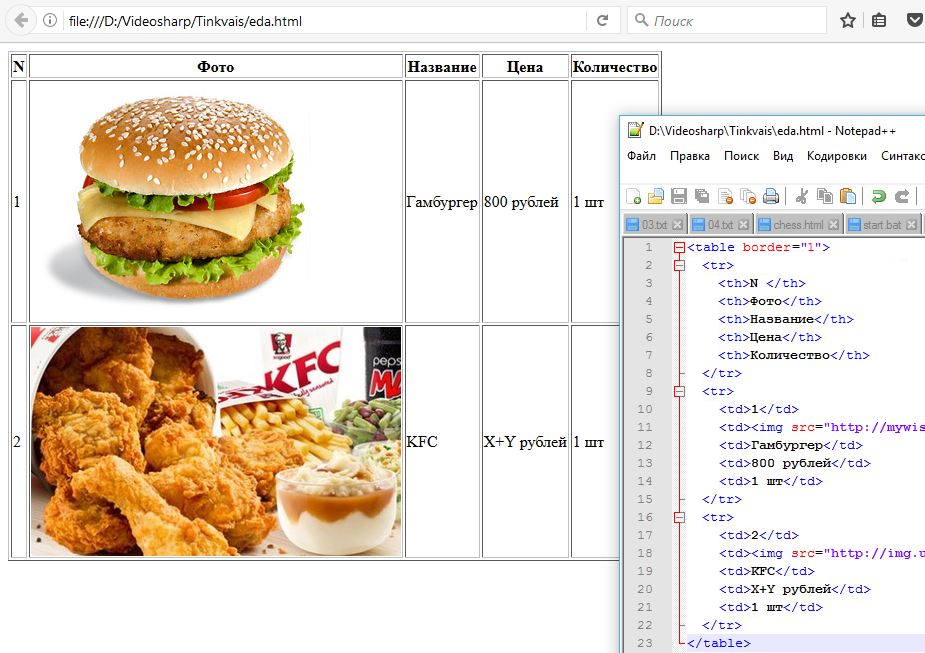Click the Close All documents icon in Notepad++
This screenshot has height=653, width=925.
(x=748, y=196)
